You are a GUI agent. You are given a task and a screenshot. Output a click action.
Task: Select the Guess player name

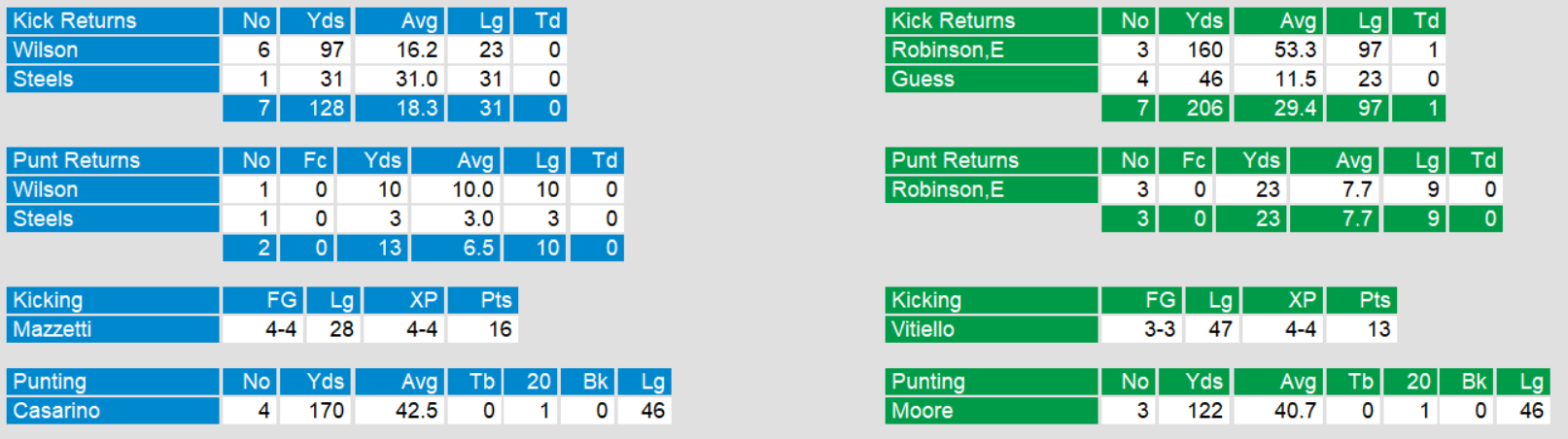pyautogui.click(x=923, y=79)
